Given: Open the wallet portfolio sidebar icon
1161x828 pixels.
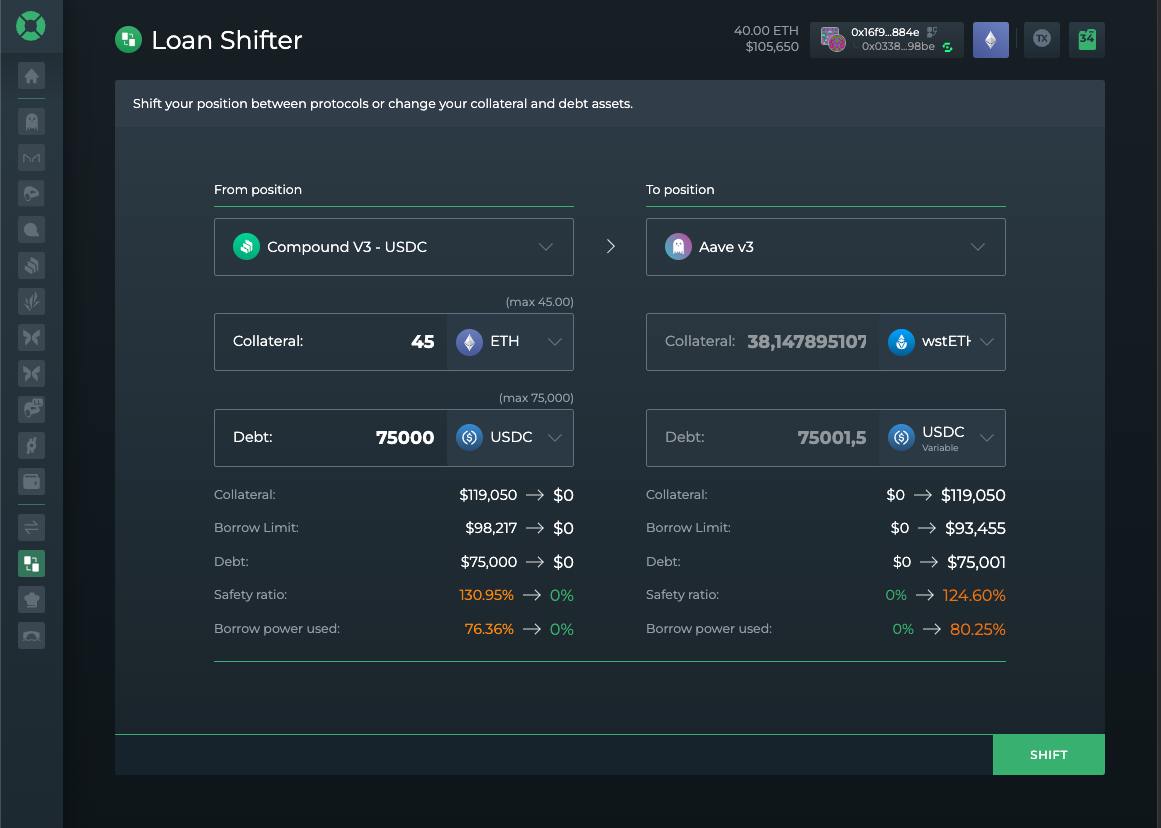Looking at the screenshot, I should [x=31, y=481].
